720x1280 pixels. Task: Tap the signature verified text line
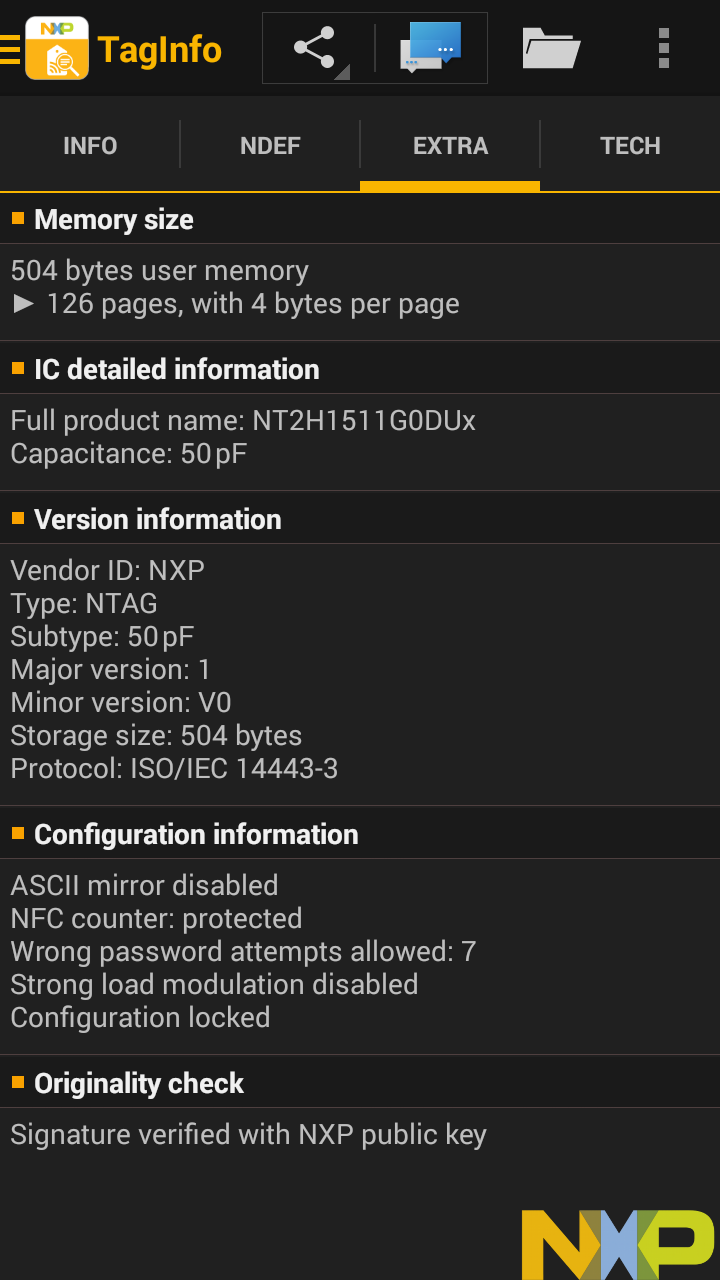[248, 1135]
